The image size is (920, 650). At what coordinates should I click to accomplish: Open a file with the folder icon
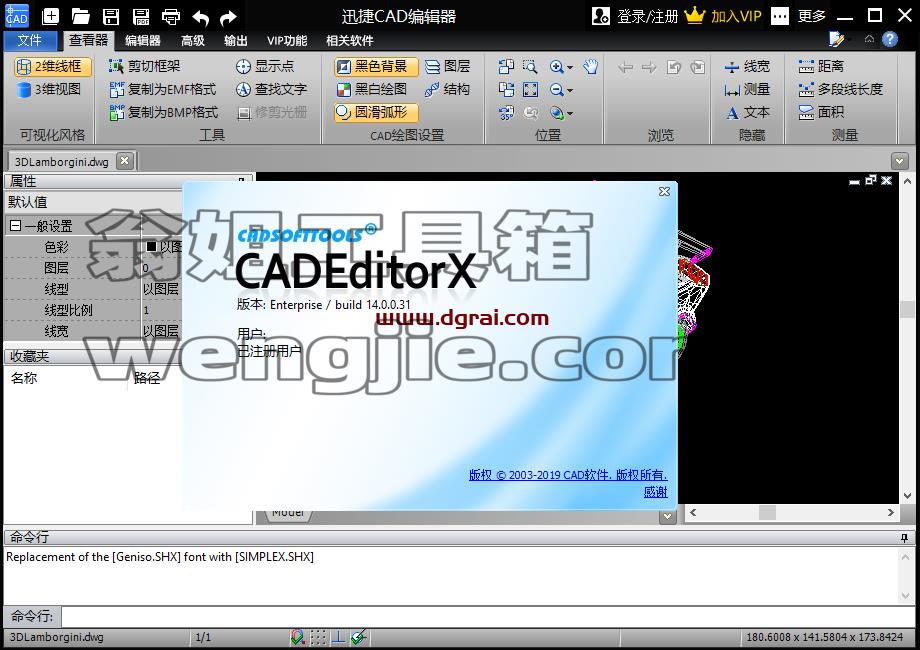(80, 16)
